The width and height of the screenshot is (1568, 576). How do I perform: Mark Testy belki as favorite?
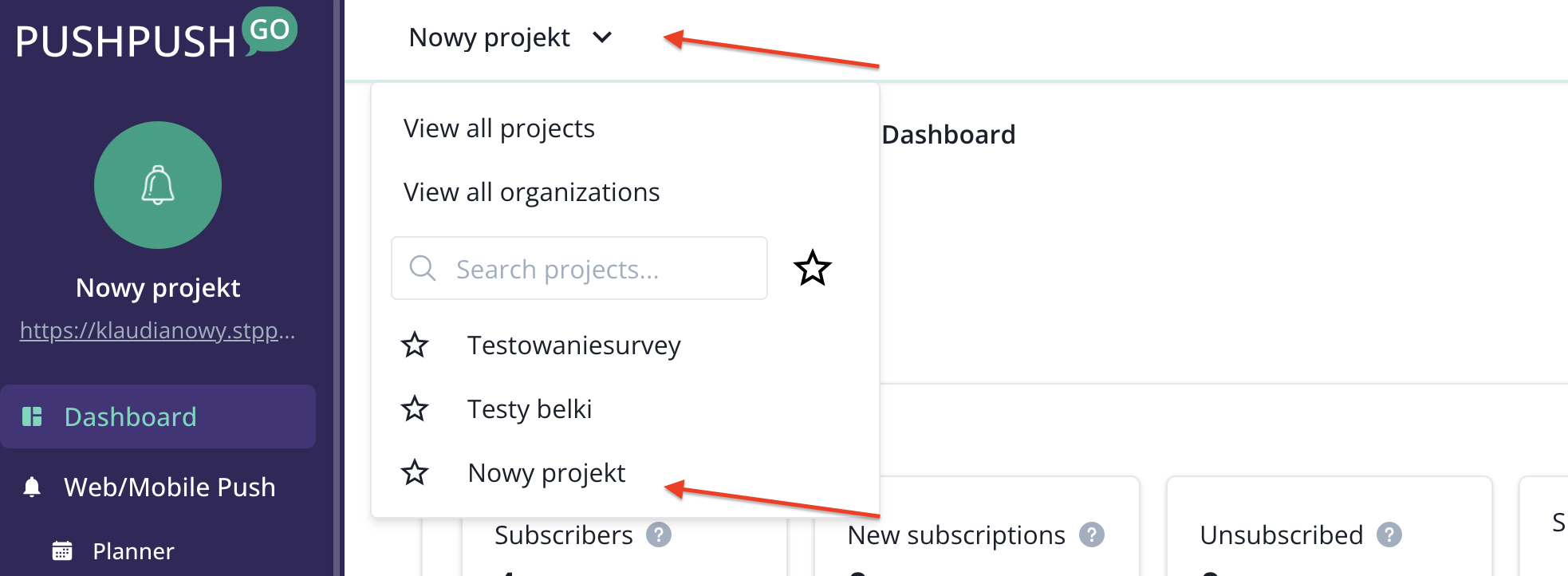pyautogui.click(x=415, y=409)
